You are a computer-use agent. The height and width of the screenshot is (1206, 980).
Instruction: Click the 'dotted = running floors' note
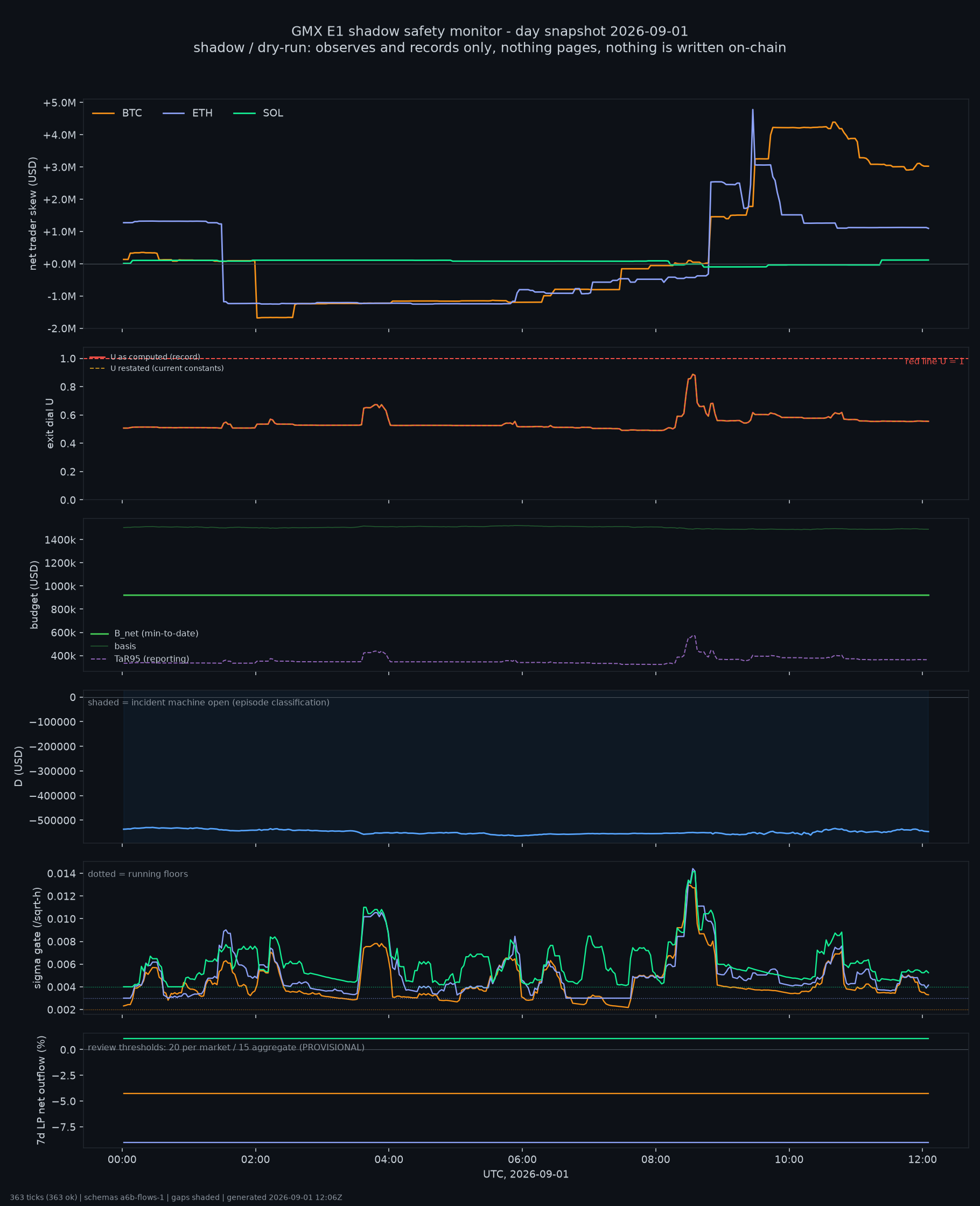[x=138, y=874]
